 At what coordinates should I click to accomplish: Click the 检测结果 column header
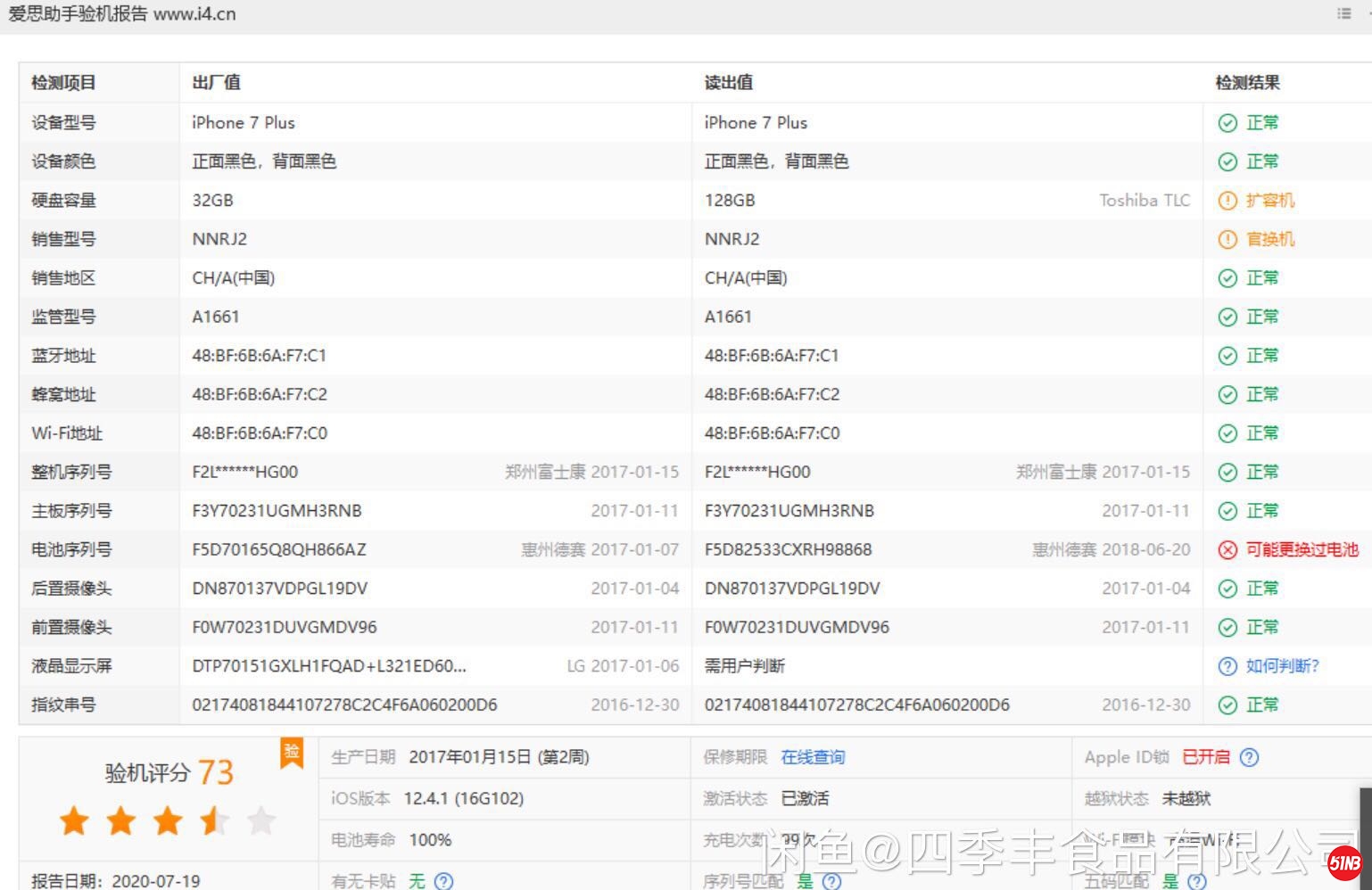tap(1247, 83)
